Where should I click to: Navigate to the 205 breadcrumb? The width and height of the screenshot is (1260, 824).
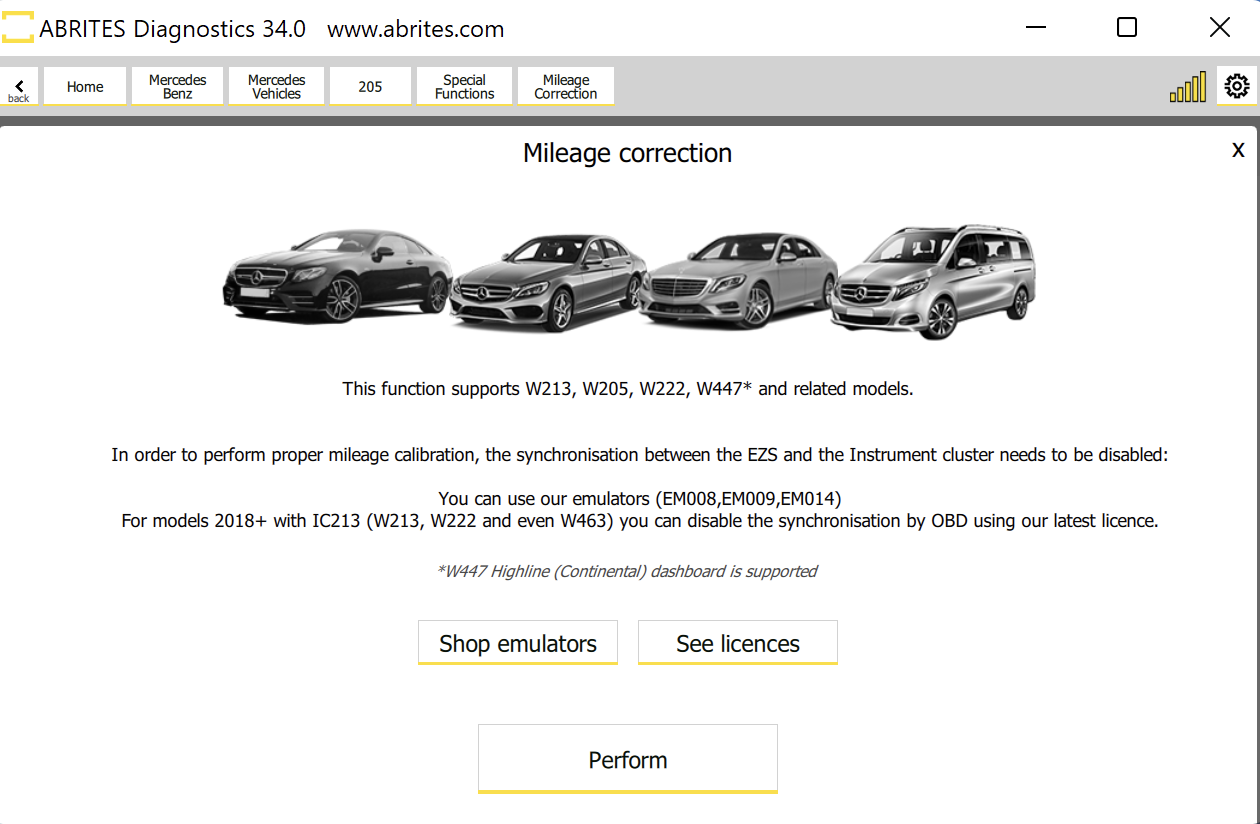pyautogui.click(x=370, y=86)
